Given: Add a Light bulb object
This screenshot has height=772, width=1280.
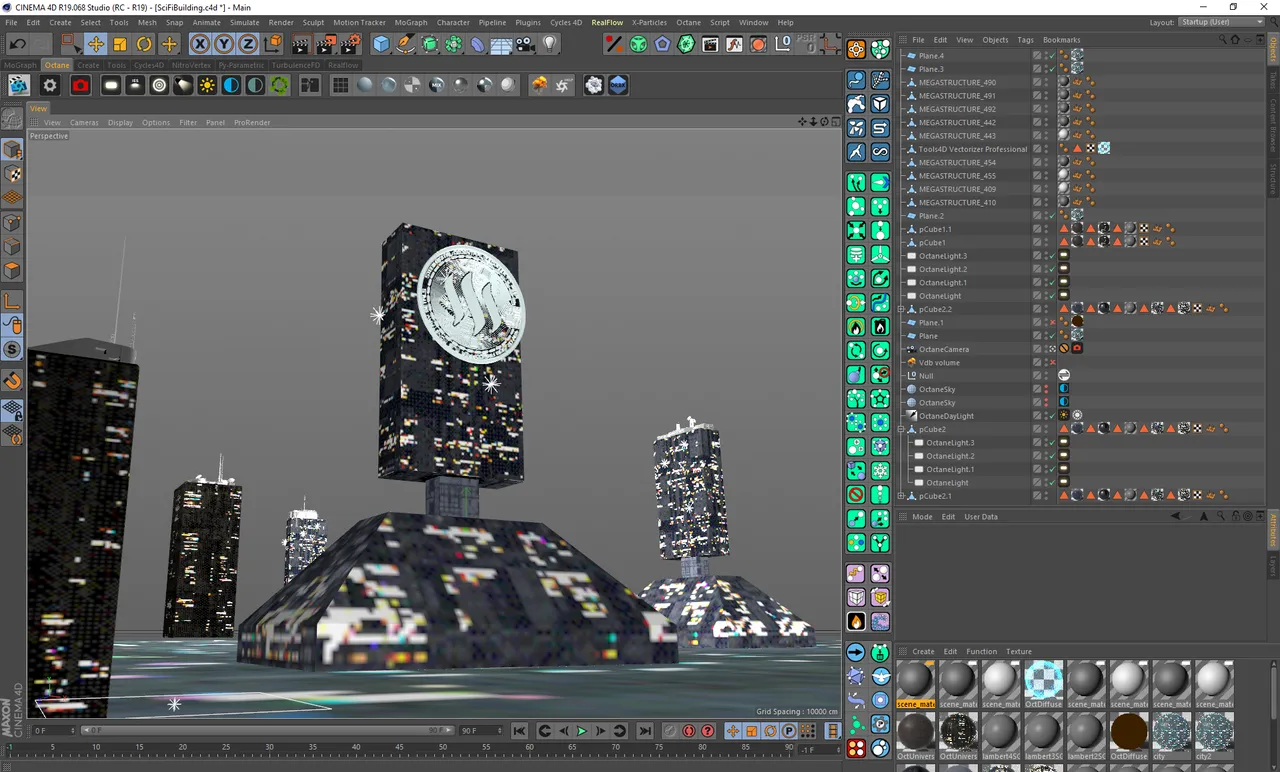Looking at the screenshot, I should click(x=550, y=44).
